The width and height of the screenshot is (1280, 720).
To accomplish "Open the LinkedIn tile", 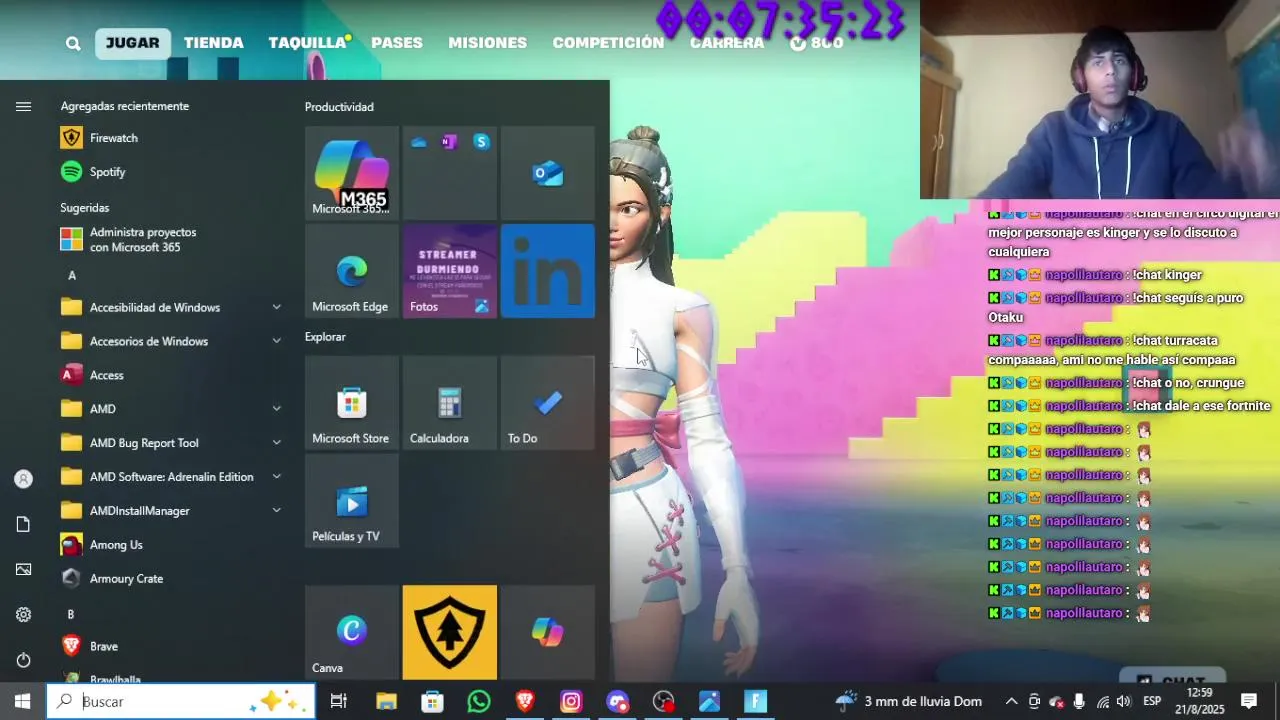I will (547, 270).
